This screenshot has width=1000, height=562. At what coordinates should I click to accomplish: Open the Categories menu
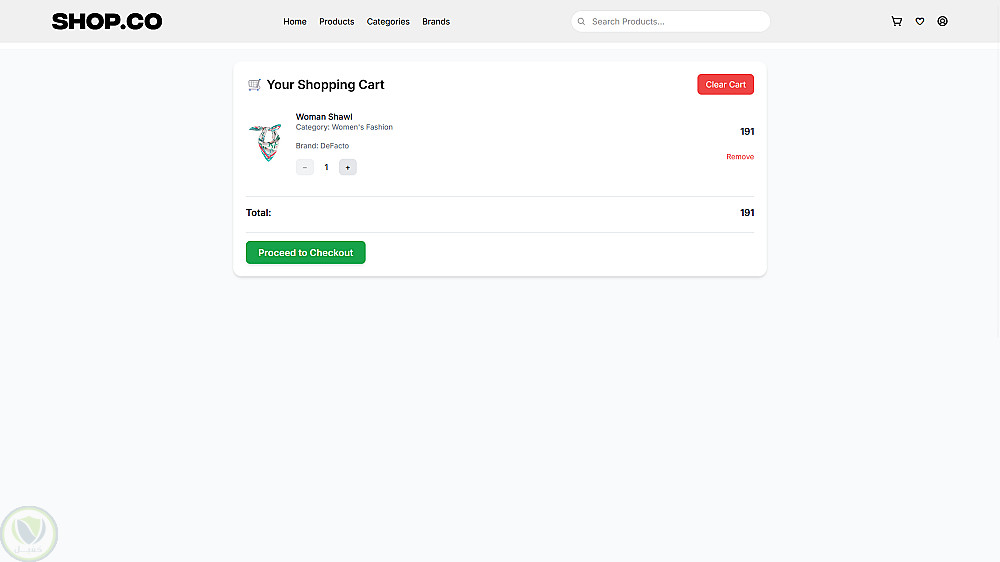[x=388, y=21]
